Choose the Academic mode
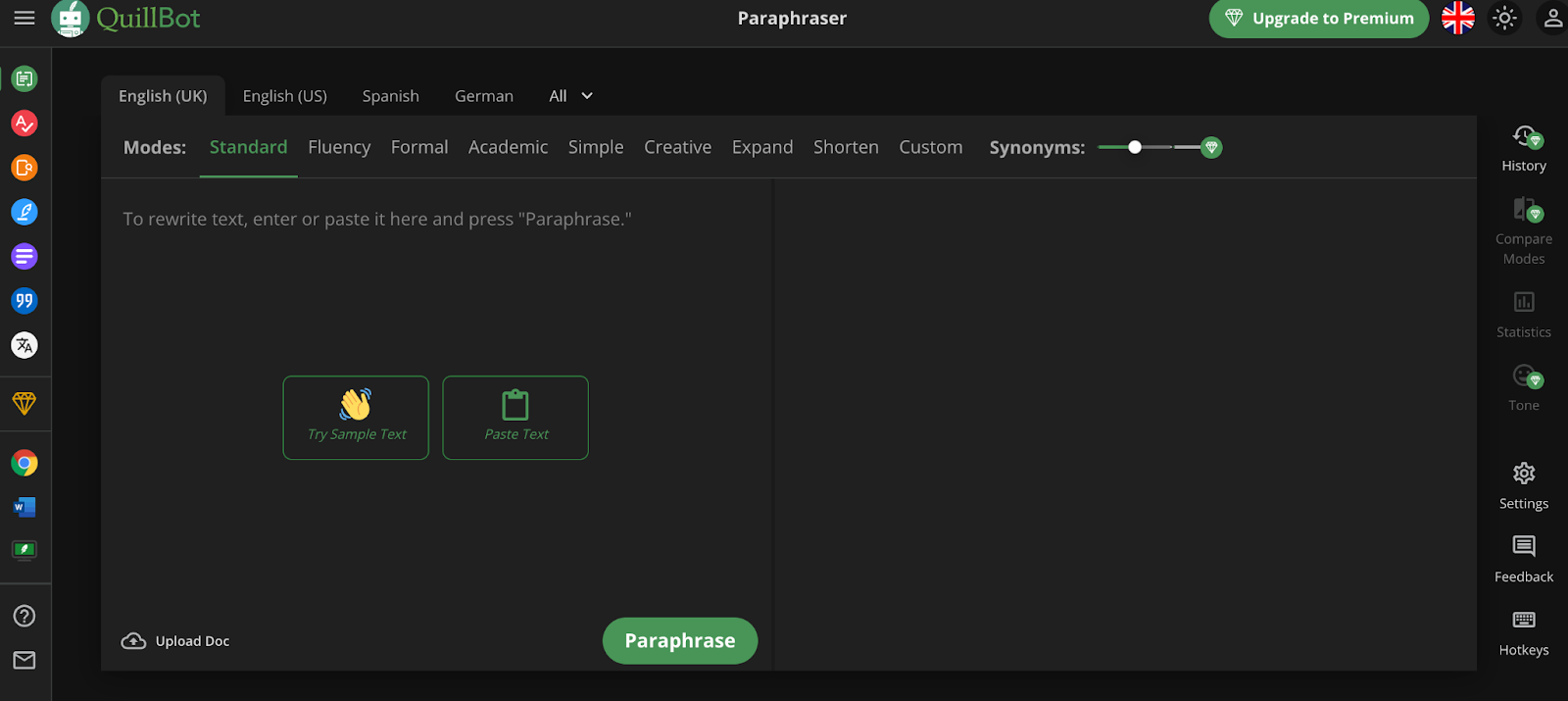1568x701 pixels. (508, 147)
